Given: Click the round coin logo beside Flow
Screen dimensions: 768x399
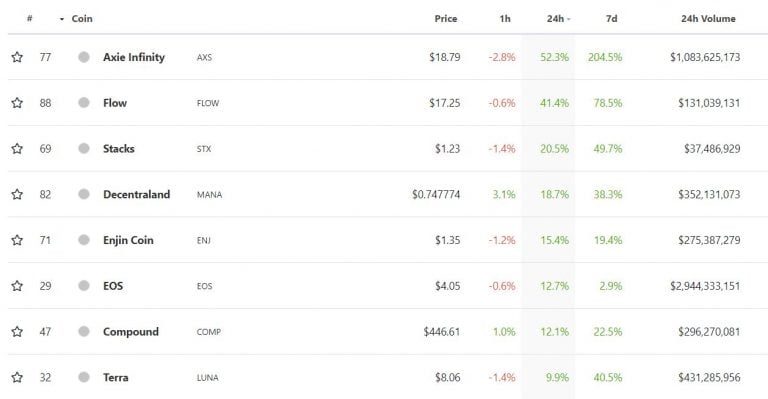Looking at the screenshot, I should tap(84, 103).
